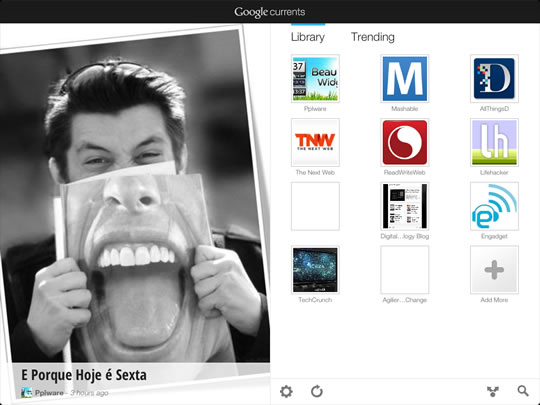
Task: Open the blank Agiler...Change edition tile
Action: pyautogui.click(x=405, y=270)
